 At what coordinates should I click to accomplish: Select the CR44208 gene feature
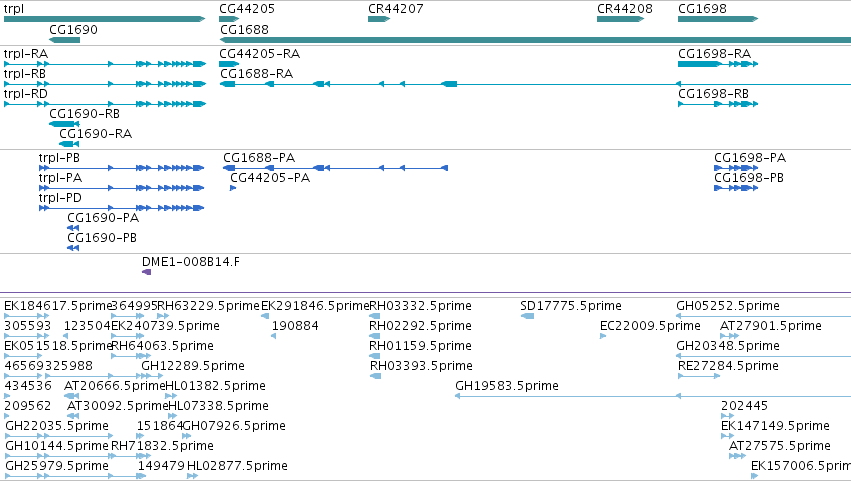(x=620, y=19)
